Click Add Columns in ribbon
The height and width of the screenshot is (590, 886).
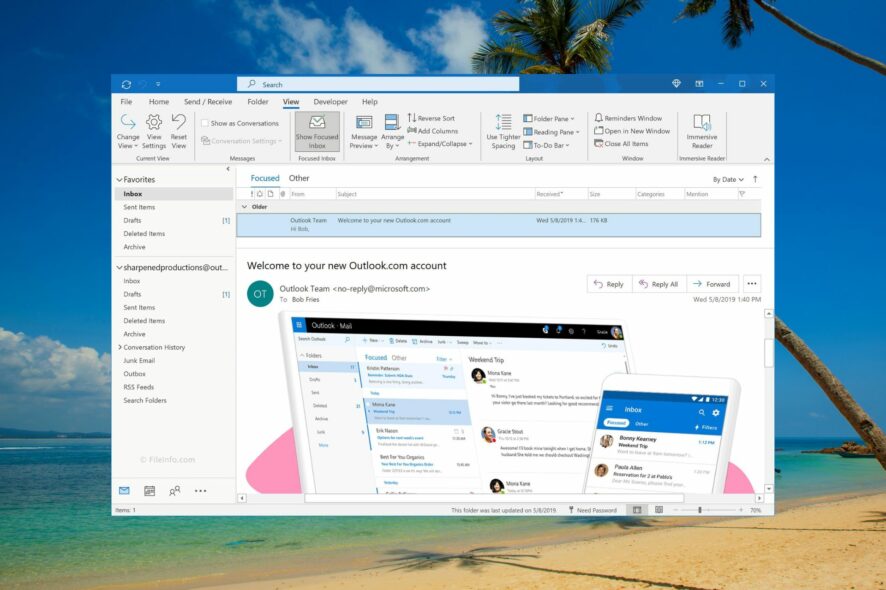pos(433,131)
